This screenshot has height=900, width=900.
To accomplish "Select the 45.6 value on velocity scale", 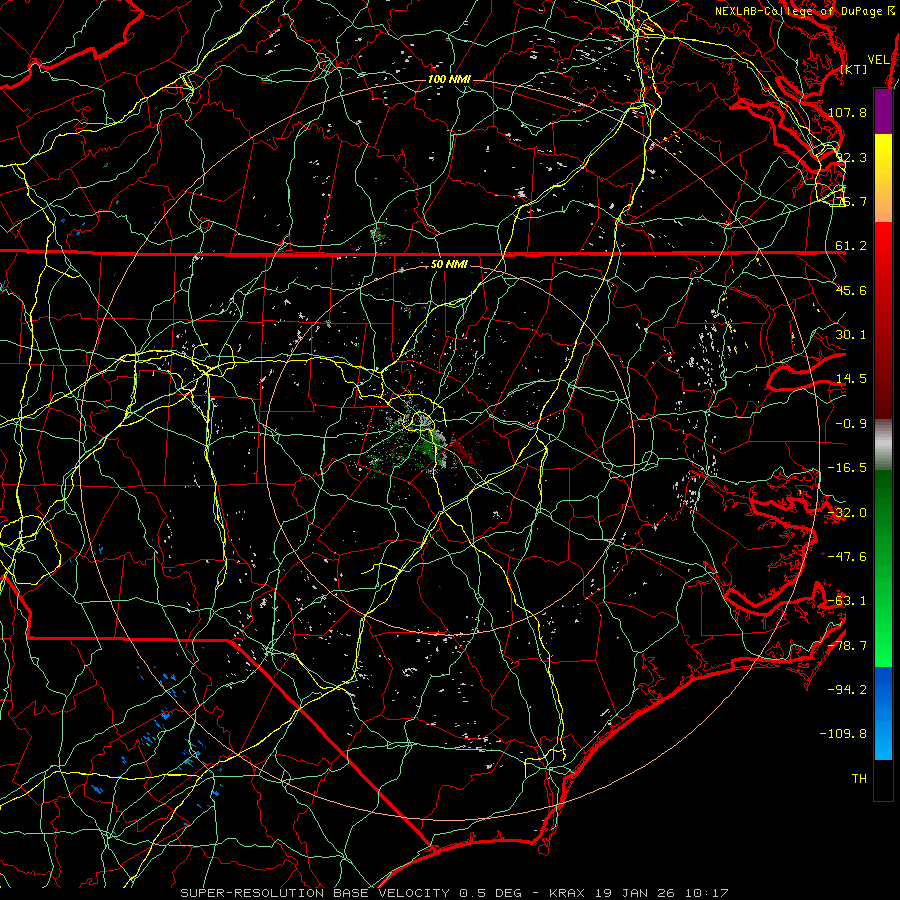I will click(851, 290).
